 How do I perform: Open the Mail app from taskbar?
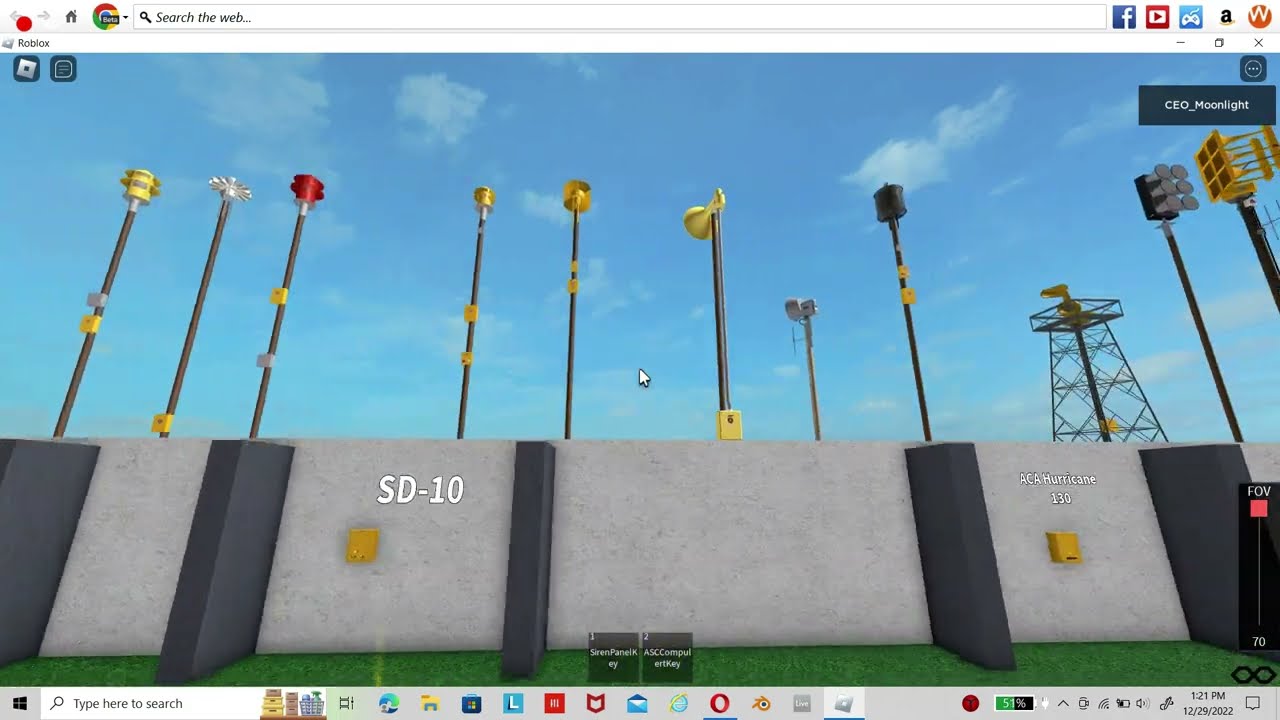click(637, 703)
